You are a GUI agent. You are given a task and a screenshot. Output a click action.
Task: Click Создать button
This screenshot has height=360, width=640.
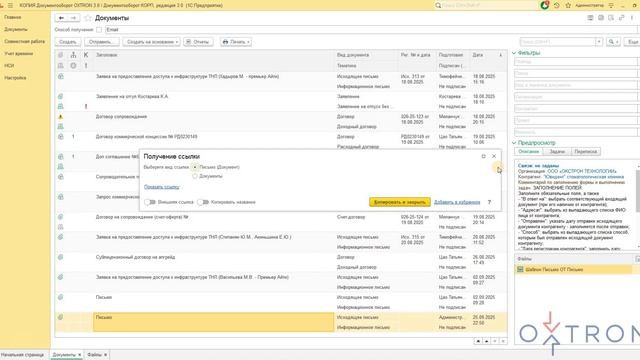click(x=68, y=42)
